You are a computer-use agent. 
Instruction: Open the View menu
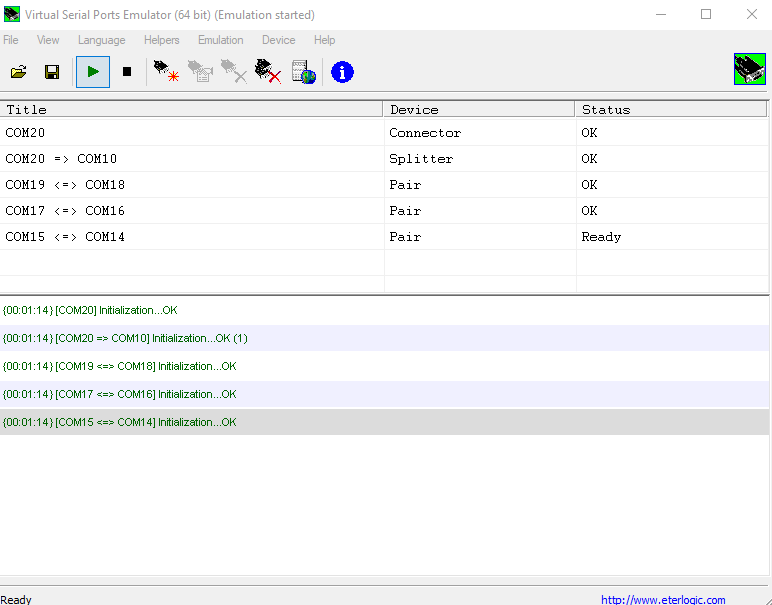pyautogui.click(x=48, y=40)
